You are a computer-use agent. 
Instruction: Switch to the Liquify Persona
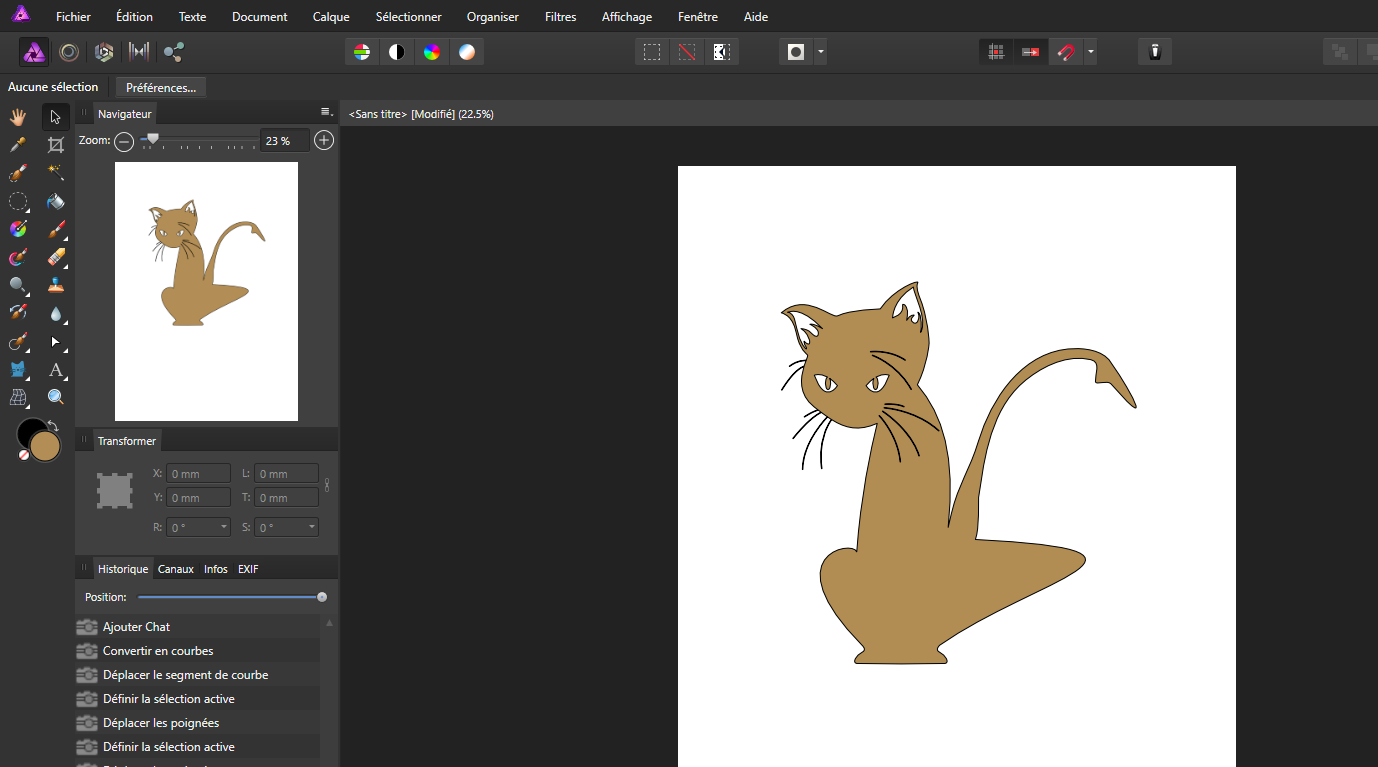tap(69, 52)
